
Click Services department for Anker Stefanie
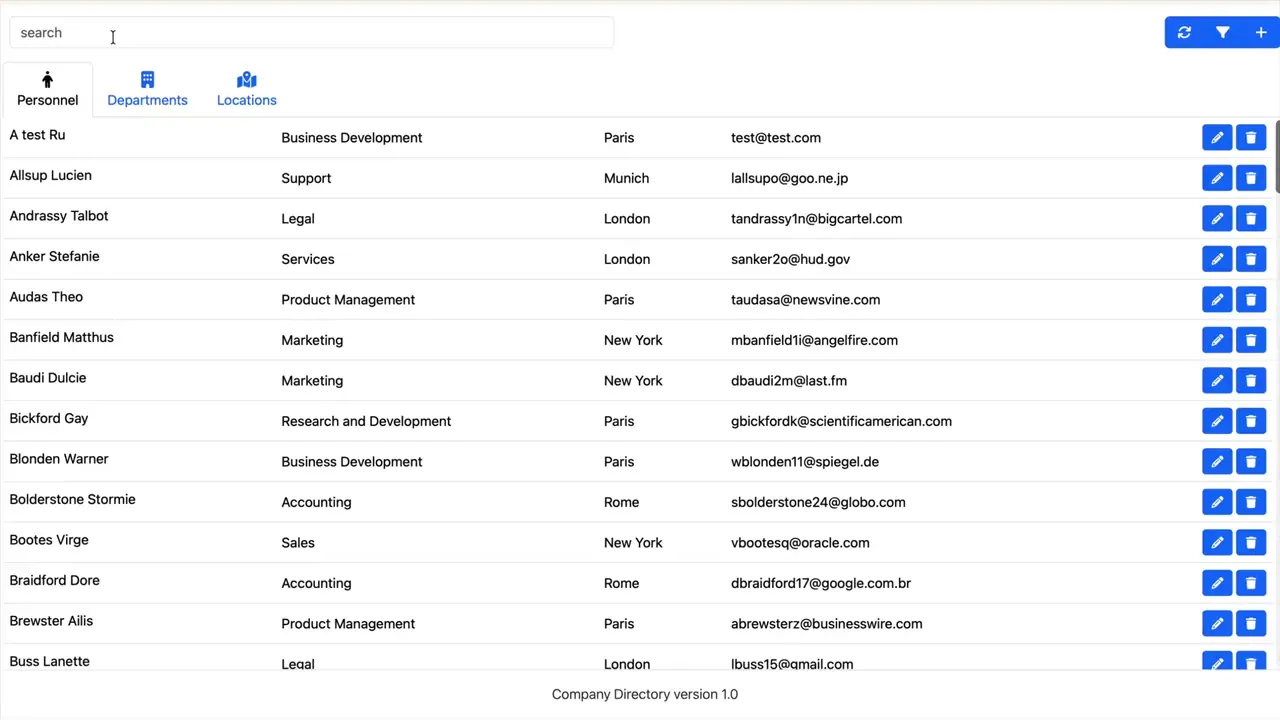[x=308, y=259]
